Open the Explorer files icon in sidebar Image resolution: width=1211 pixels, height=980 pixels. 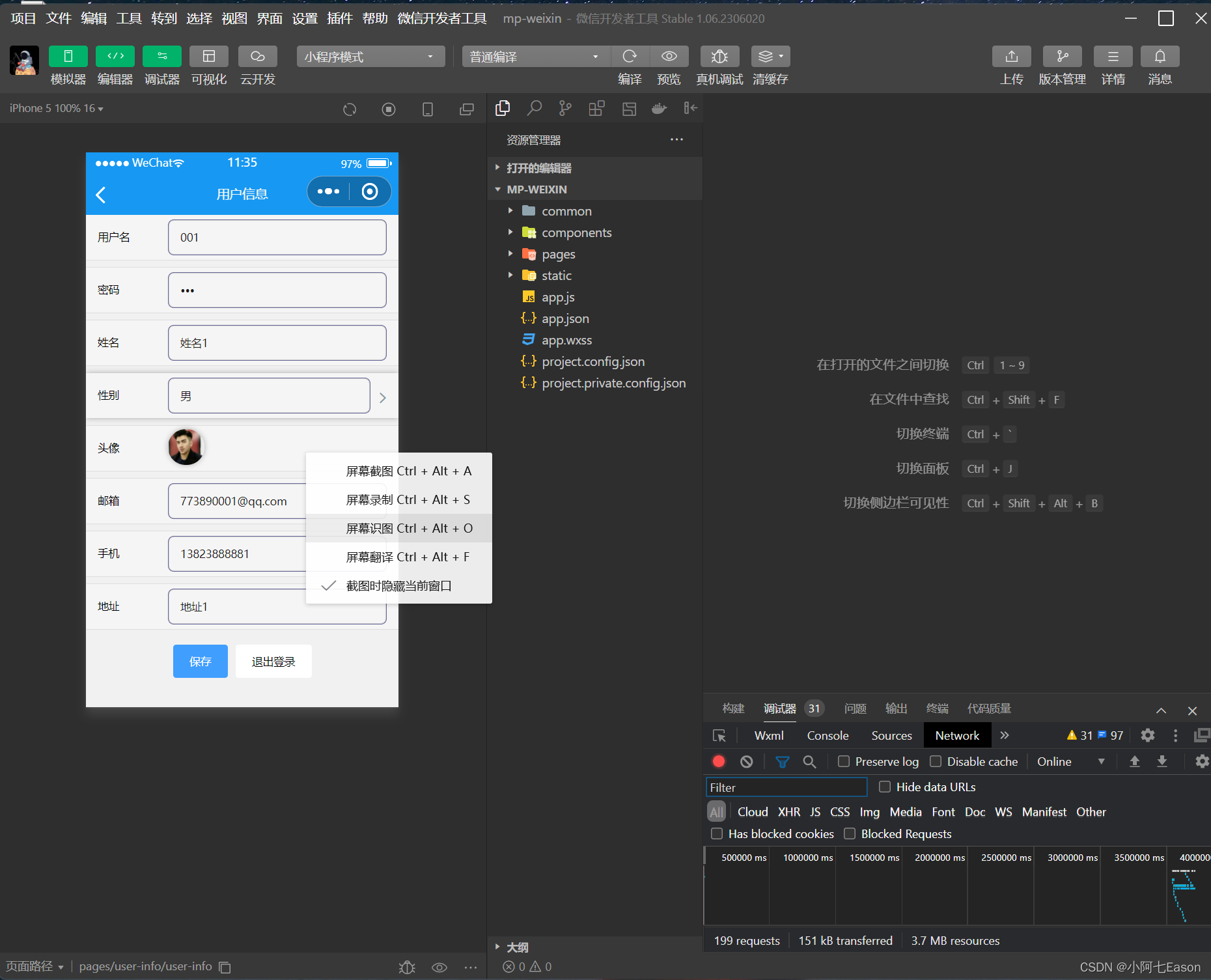[503, 108]
